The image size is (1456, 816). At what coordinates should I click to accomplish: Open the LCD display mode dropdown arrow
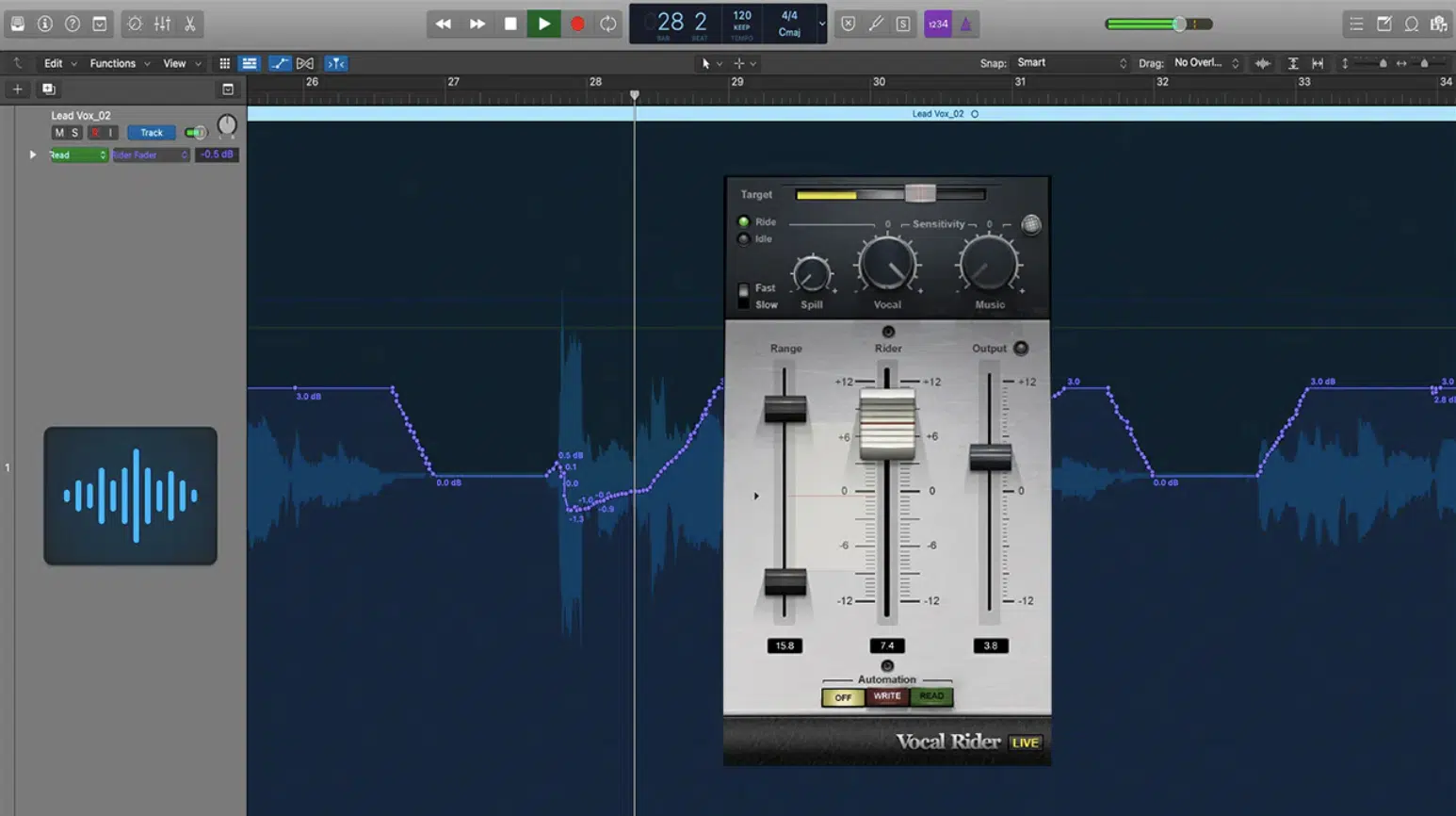(x=821, y=24)
